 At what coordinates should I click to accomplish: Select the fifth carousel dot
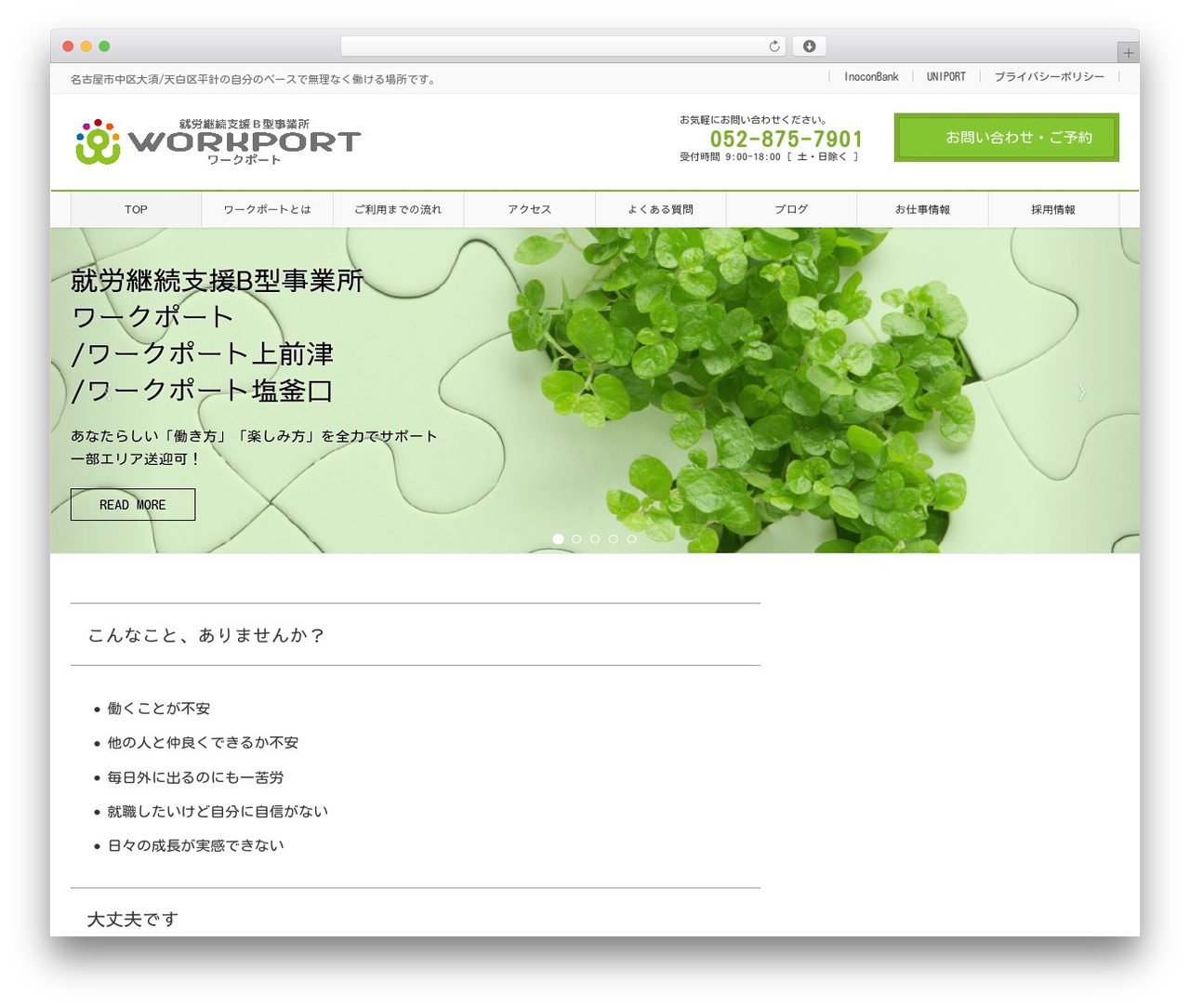tap(631, 539)
